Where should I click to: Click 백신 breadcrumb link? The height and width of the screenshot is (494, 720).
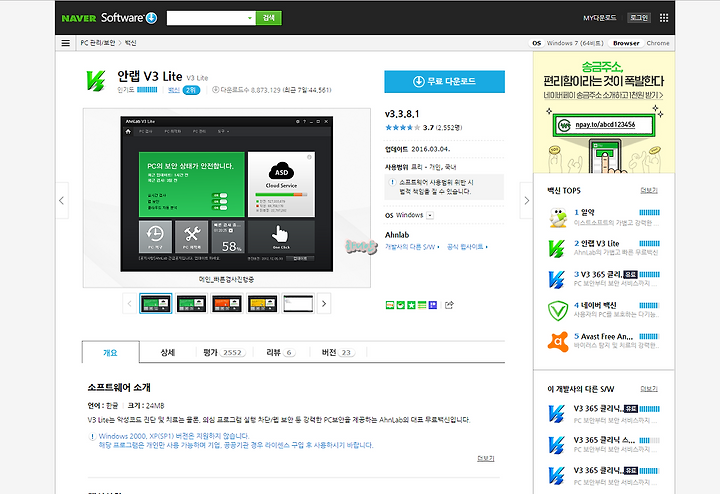tap(130, 43)
